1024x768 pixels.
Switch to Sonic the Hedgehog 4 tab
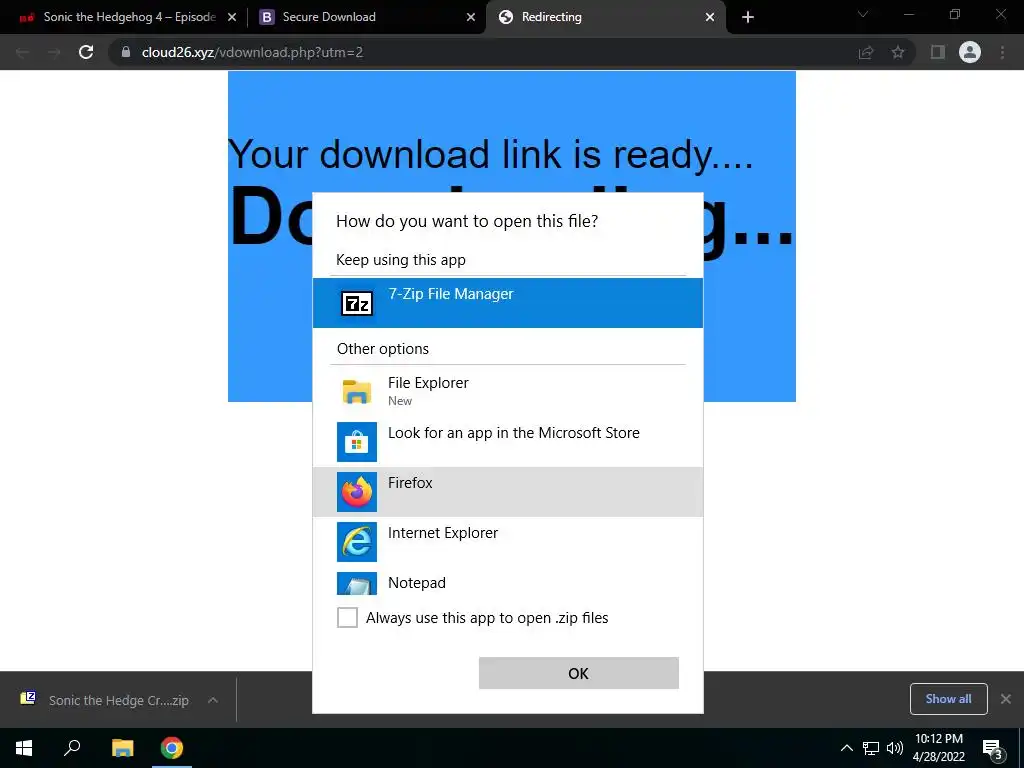click(x=123, y=17)
